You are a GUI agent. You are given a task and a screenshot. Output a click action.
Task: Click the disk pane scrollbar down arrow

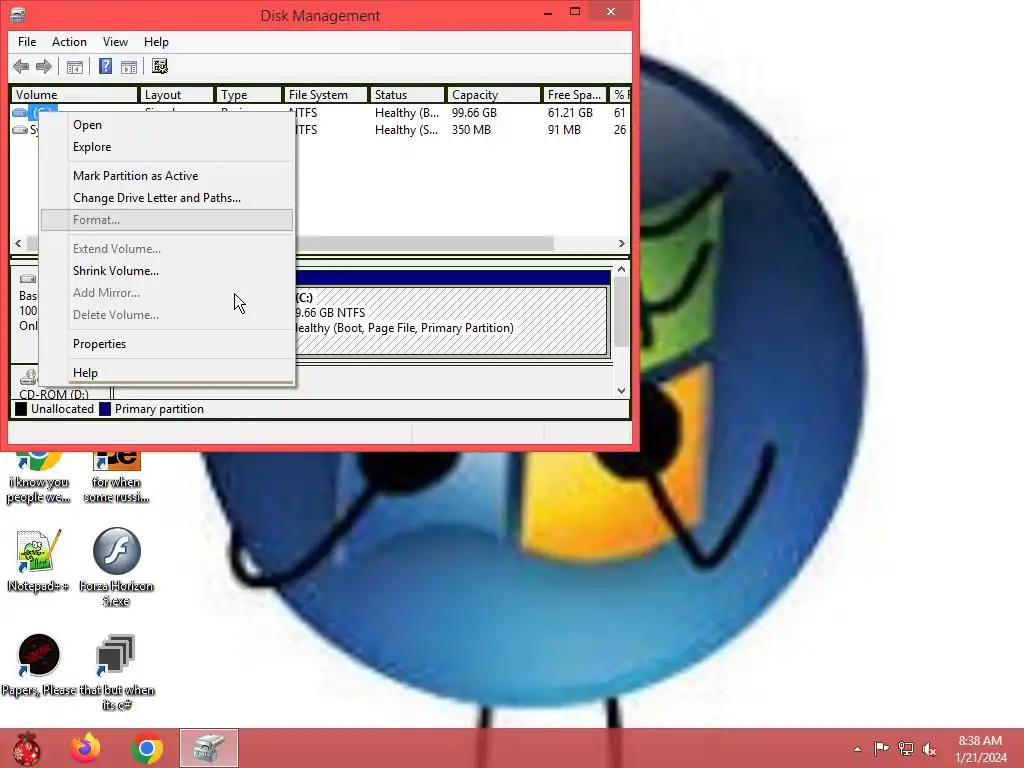[x=621, y=391]
